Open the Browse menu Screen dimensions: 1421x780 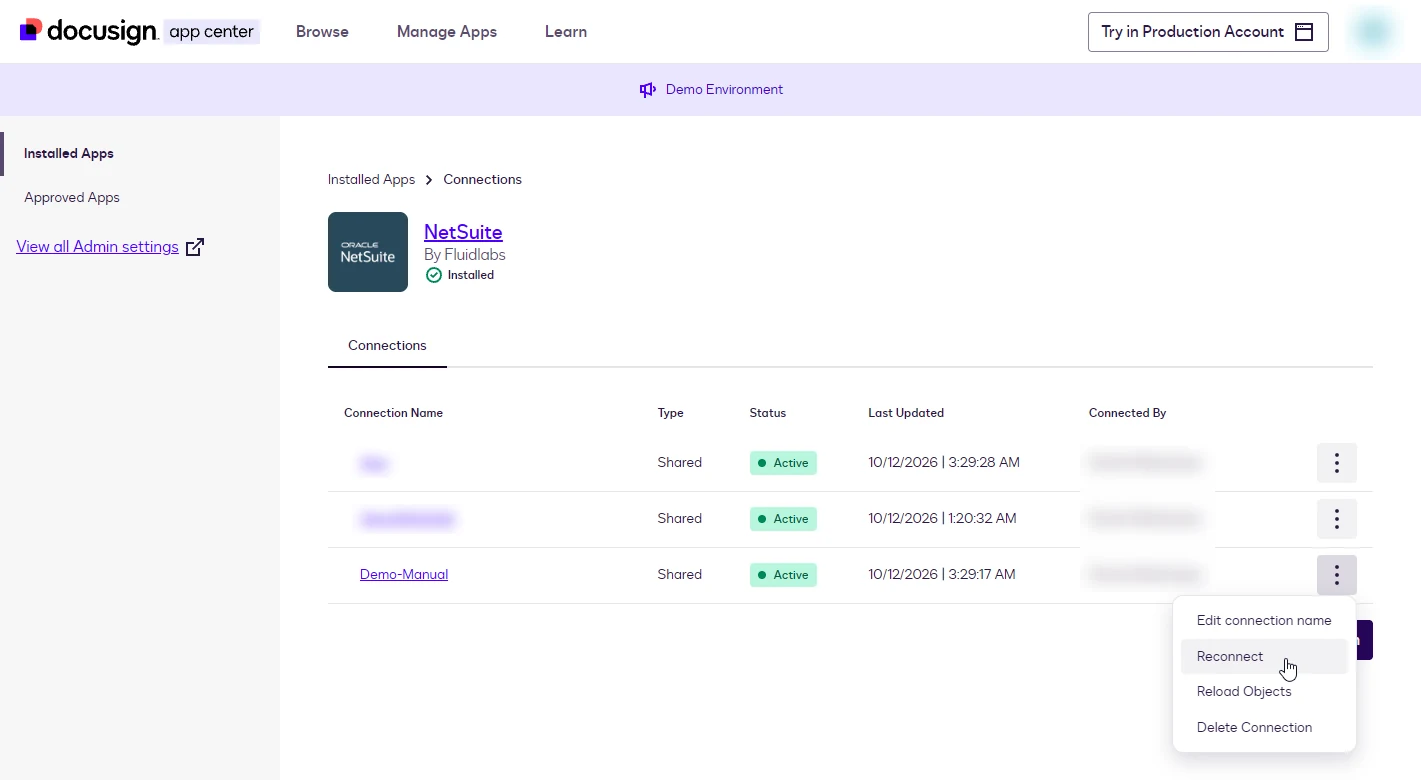point(322,32)
